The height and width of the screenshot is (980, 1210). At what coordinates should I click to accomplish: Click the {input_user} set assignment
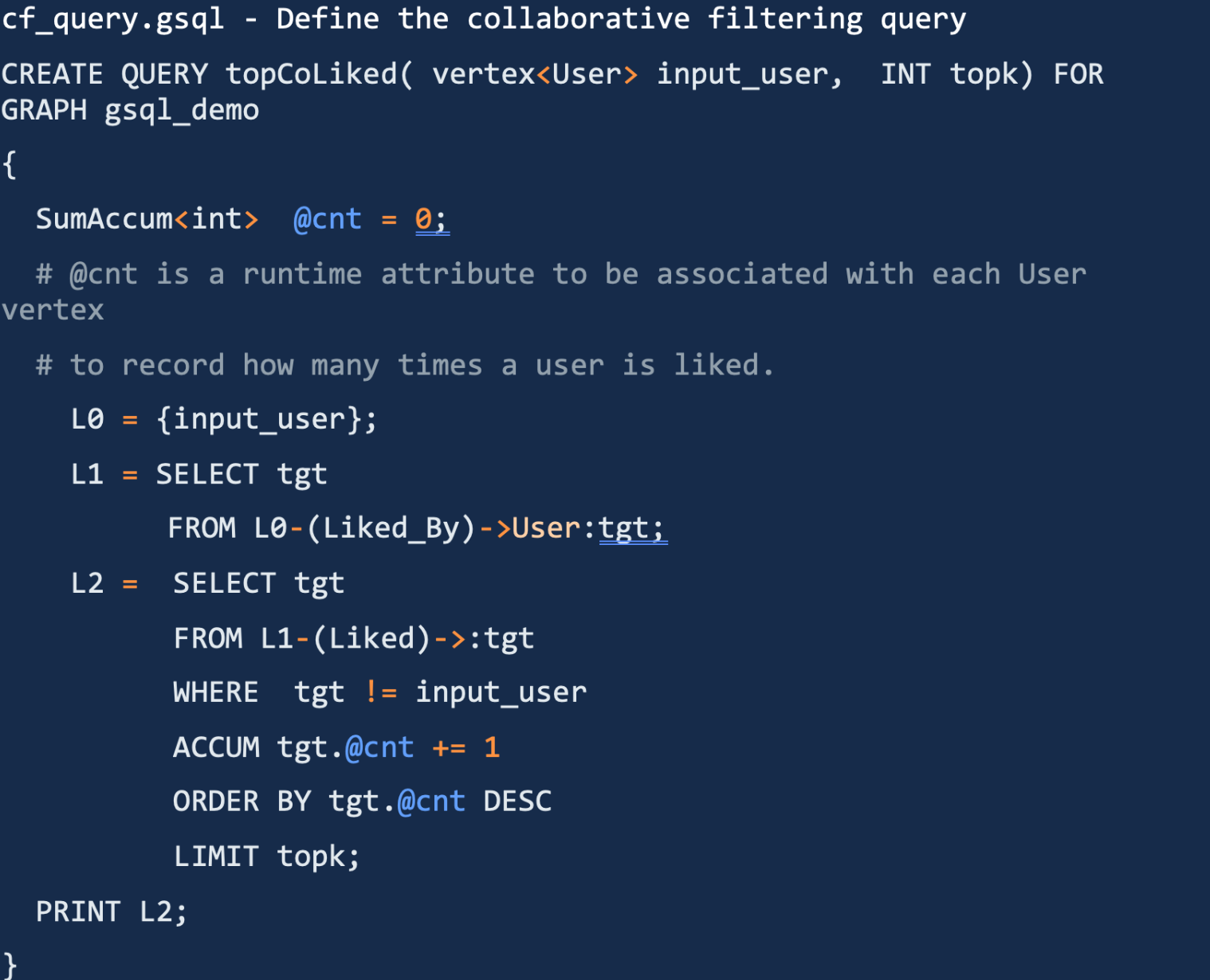coord(266,419)
